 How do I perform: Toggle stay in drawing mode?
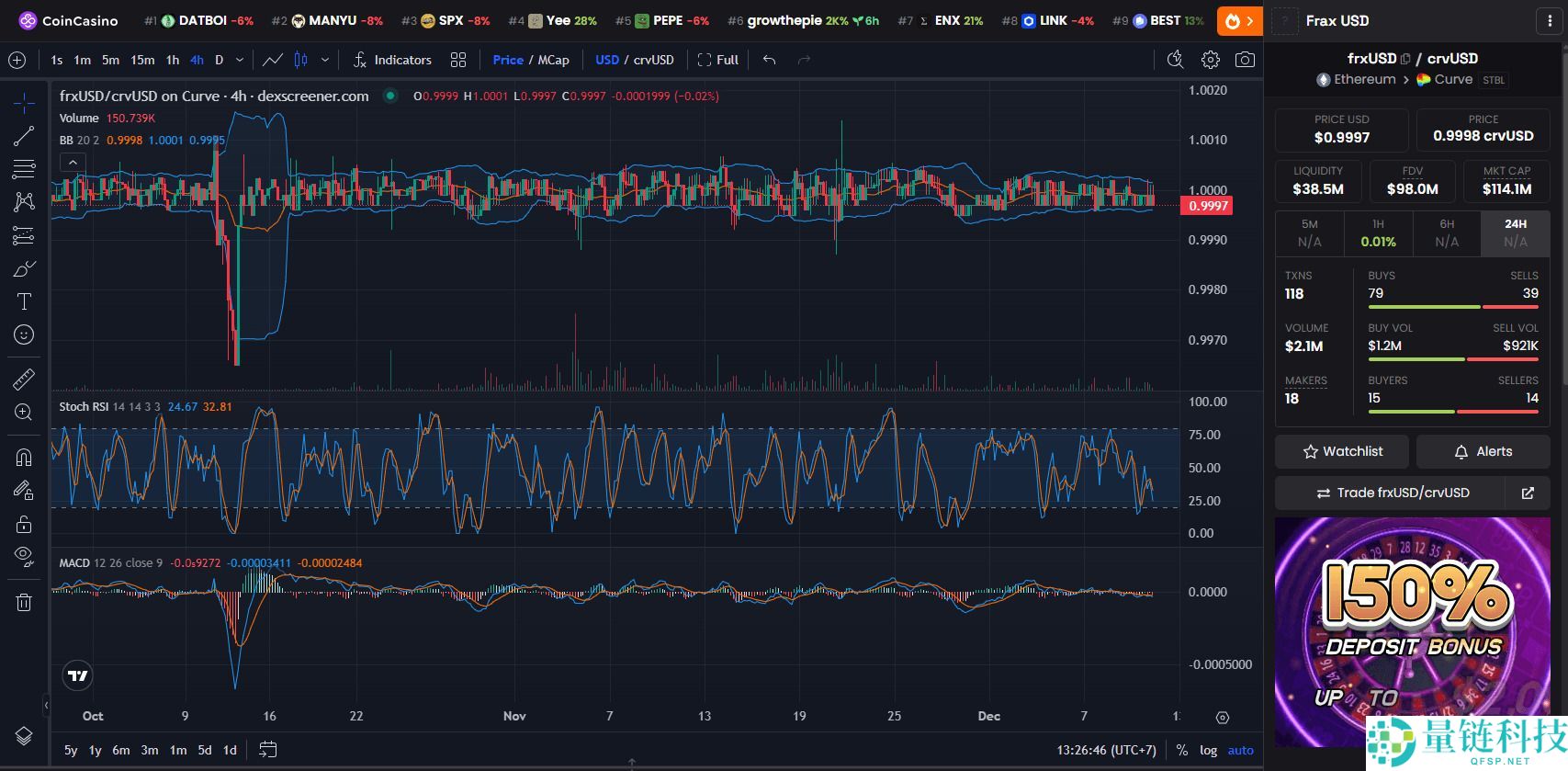click(24, 491)
